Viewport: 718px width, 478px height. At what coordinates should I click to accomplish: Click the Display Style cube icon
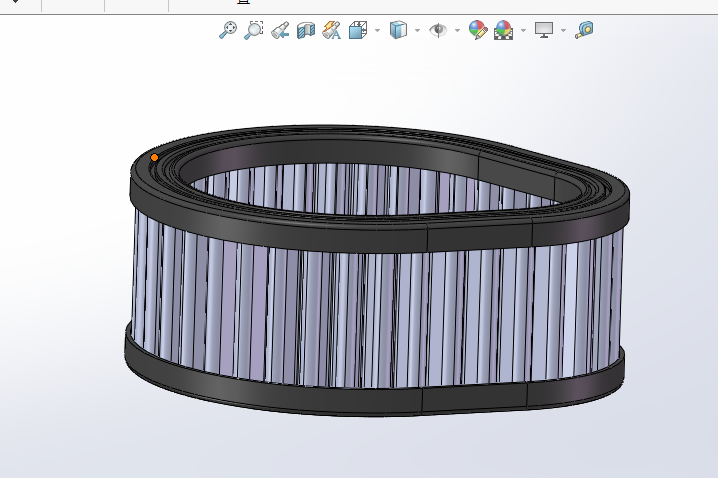[x=398, y=30]
